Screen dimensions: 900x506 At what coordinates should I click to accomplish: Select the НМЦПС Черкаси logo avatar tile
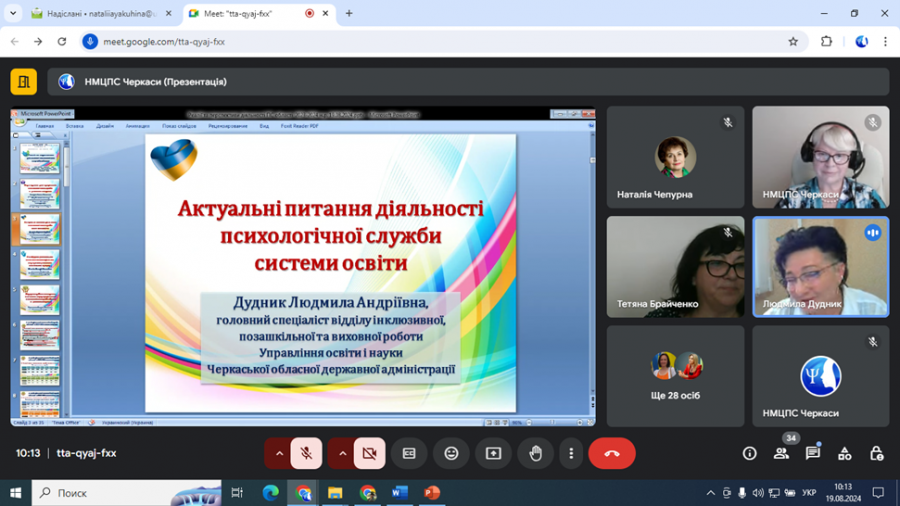tap(820, 376)
